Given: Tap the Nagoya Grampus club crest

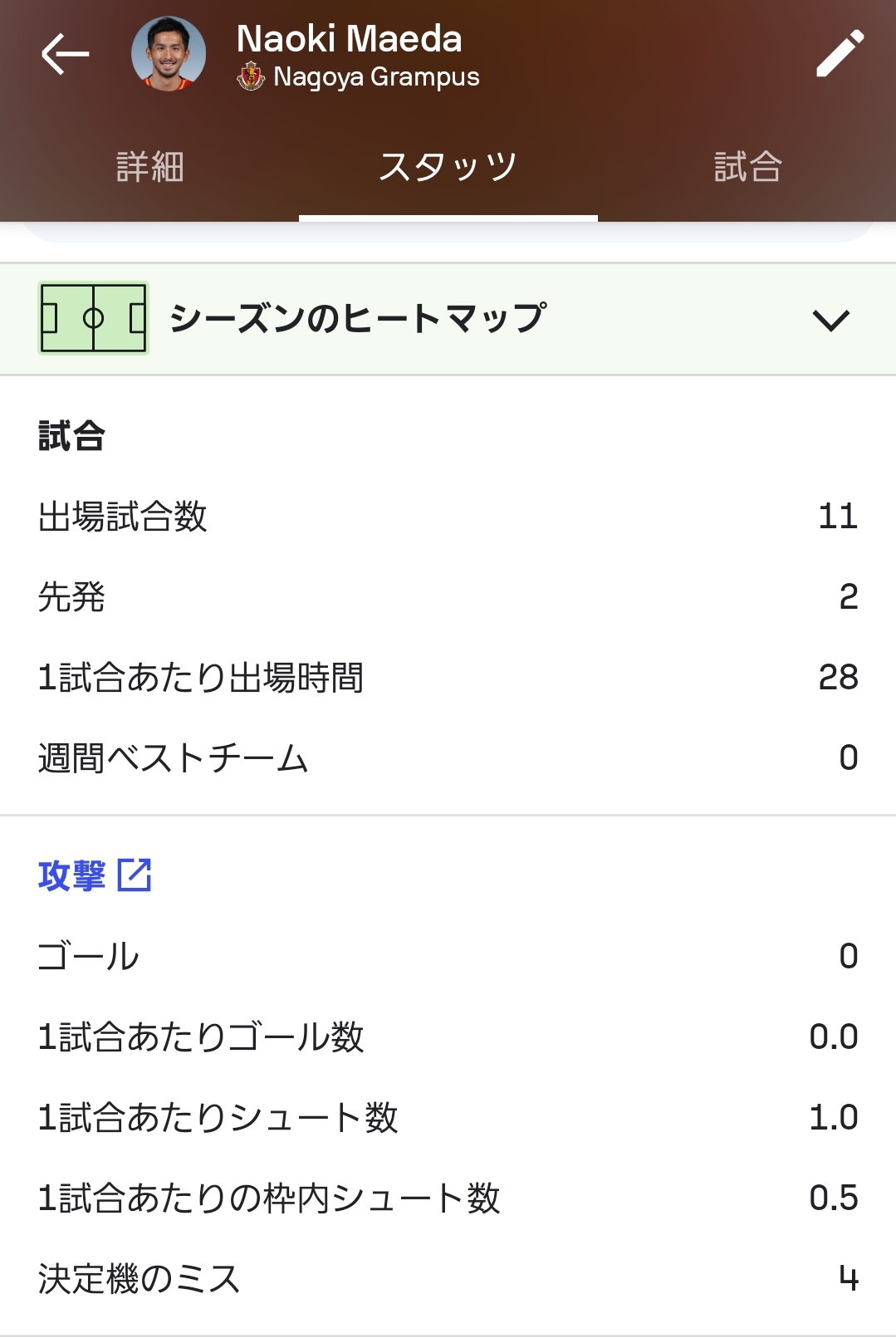Looking at the screenshot, I should (x=250, y=77).
